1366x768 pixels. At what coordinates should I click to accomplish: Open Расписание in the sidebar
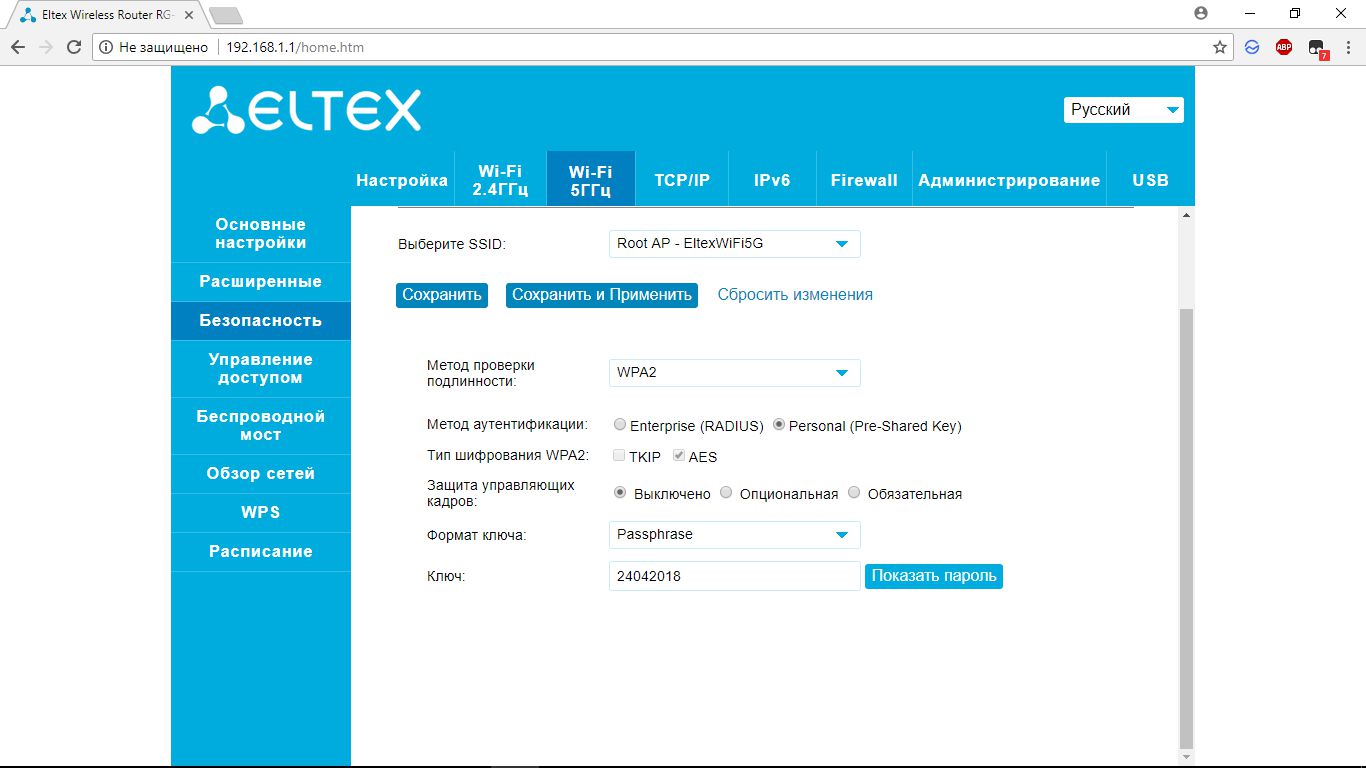tap(261, 552)
